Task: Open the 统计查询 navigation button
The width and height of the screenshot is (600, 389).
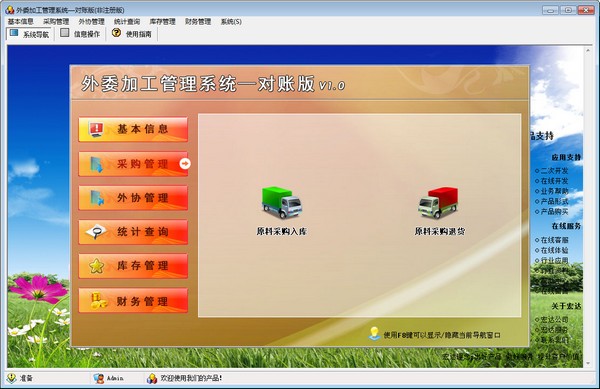Action: pos(133,232)
